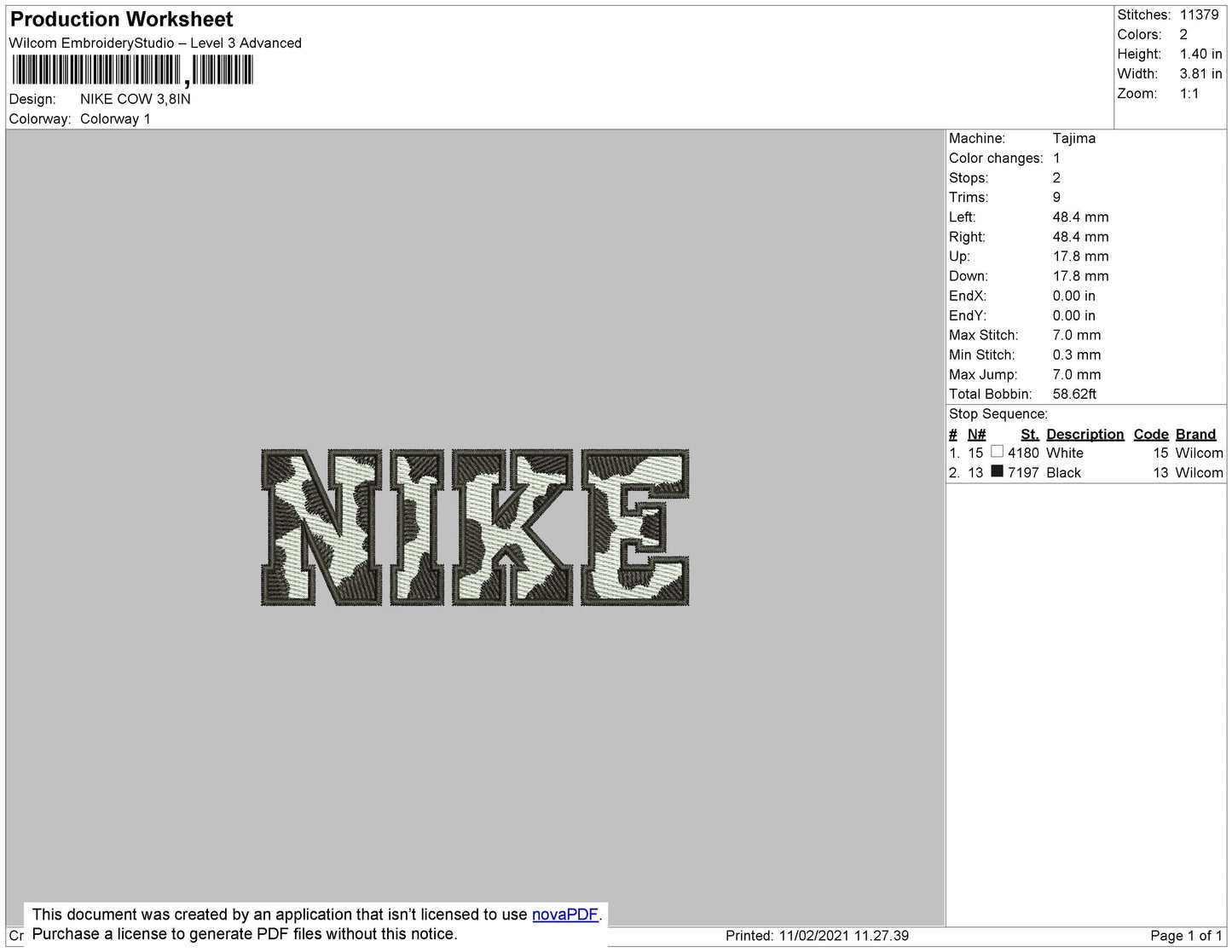
Task: Click the Colors value 2
Action: [1183, 34]
